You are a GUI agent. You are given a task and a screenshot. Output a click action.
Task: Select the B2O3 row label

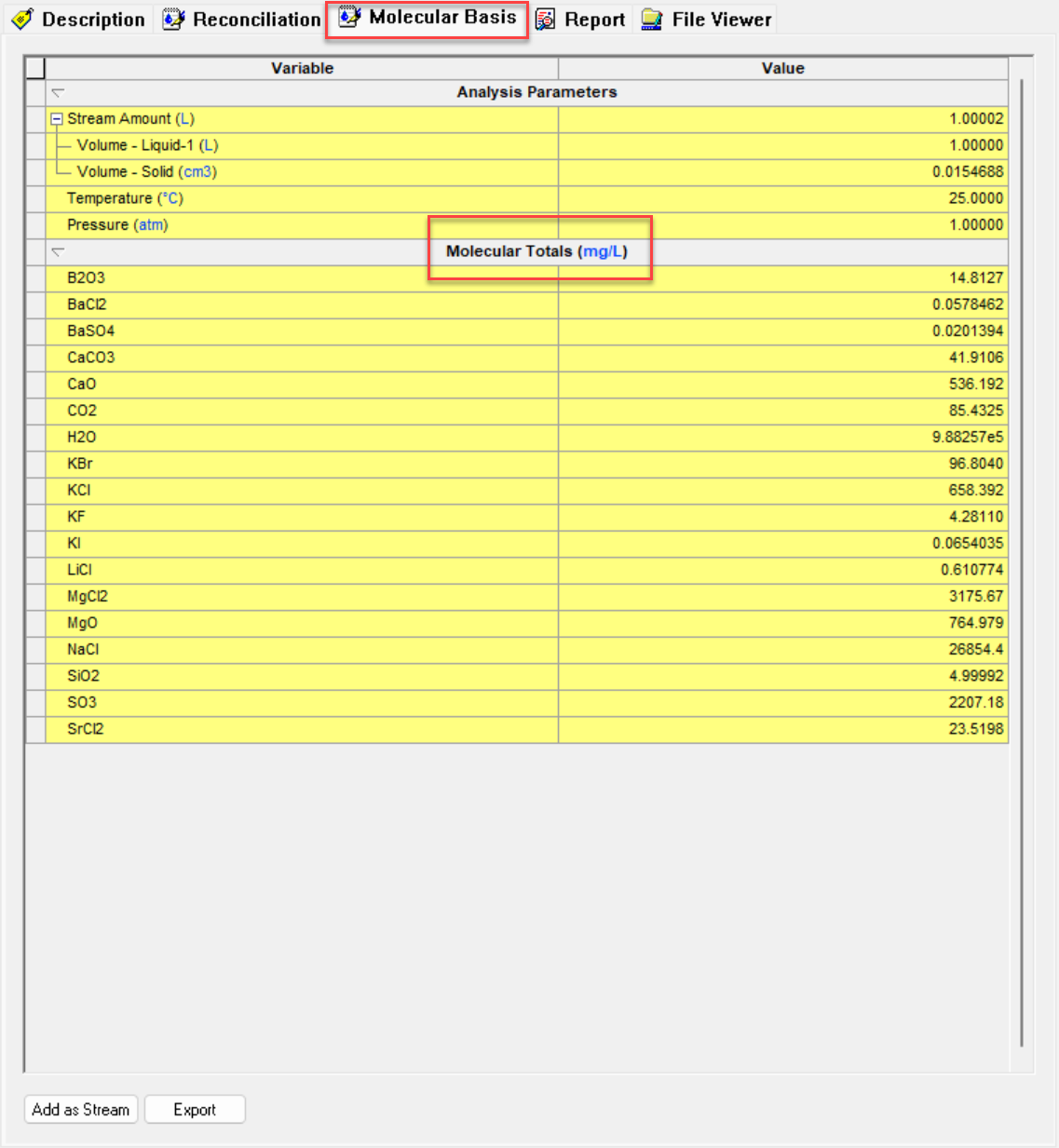[x=86, y=278]
